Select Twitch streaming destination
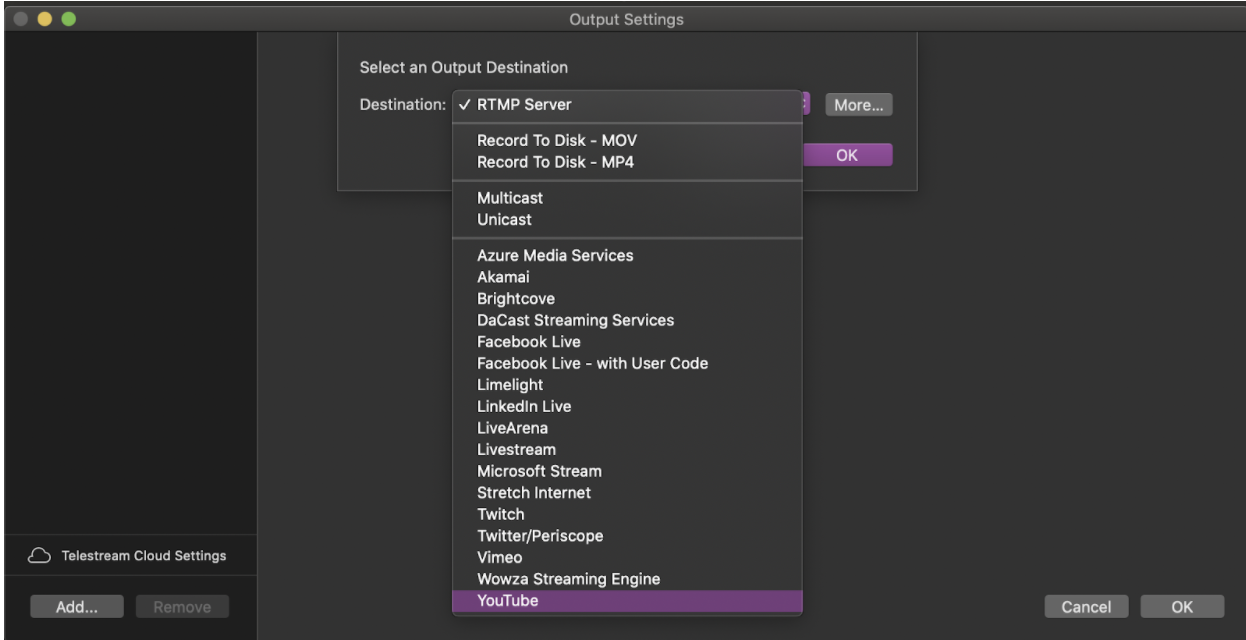The image size is (1246, 640). pyautogui.click(x=627, y=514)
